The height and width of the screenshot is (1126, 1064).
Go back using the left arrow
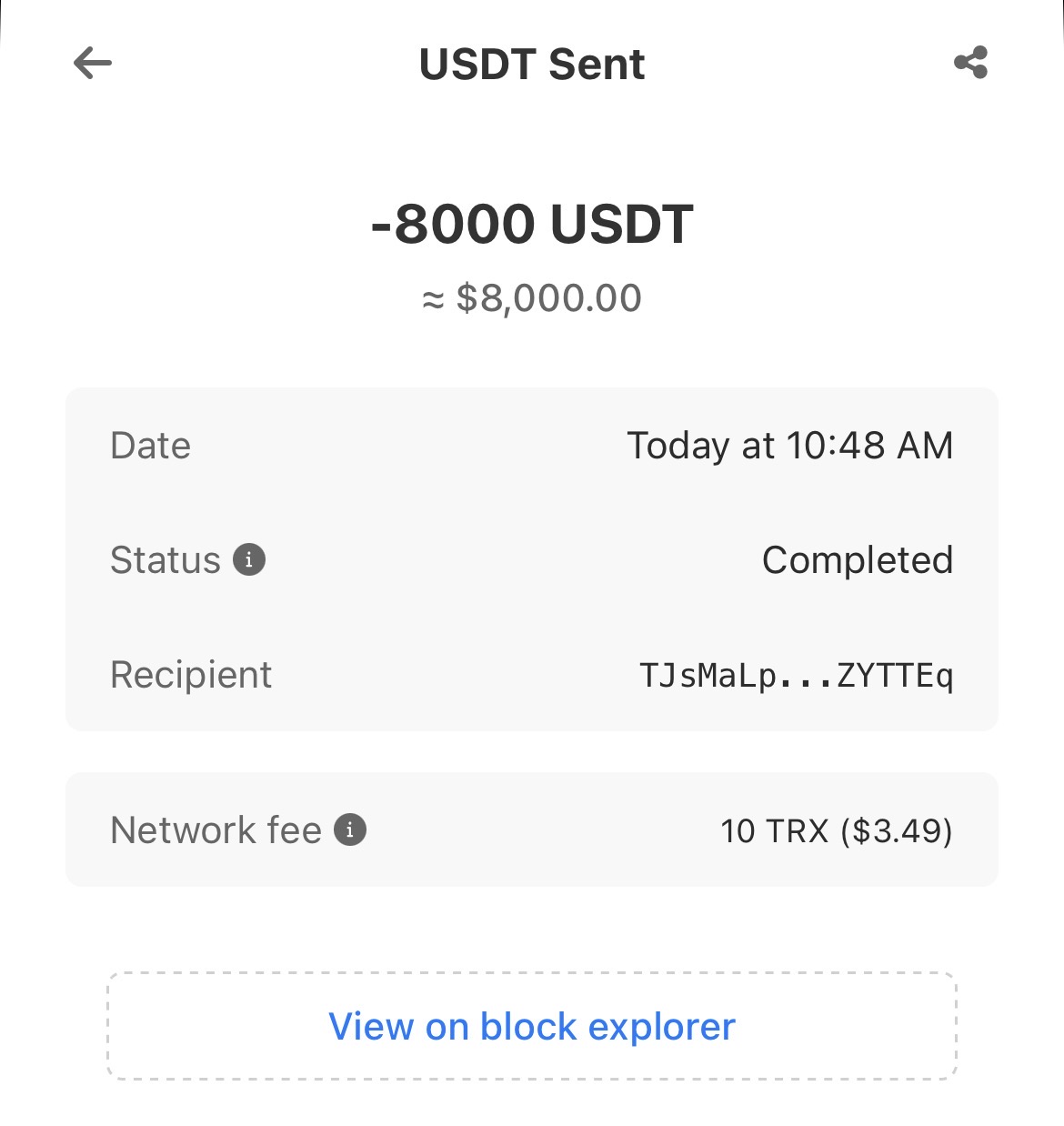(92, 64)
